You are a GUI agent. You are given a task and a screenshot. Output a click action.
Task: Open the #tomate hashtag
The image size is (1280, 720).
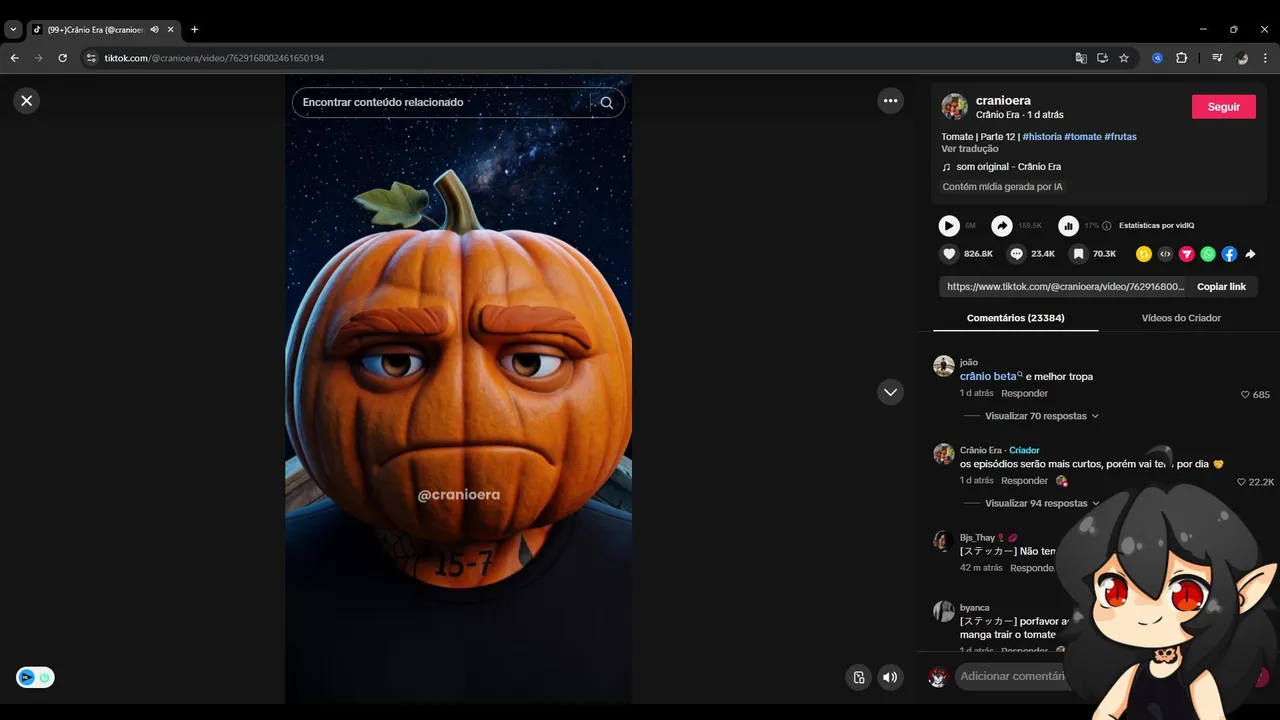point(1083,136)
